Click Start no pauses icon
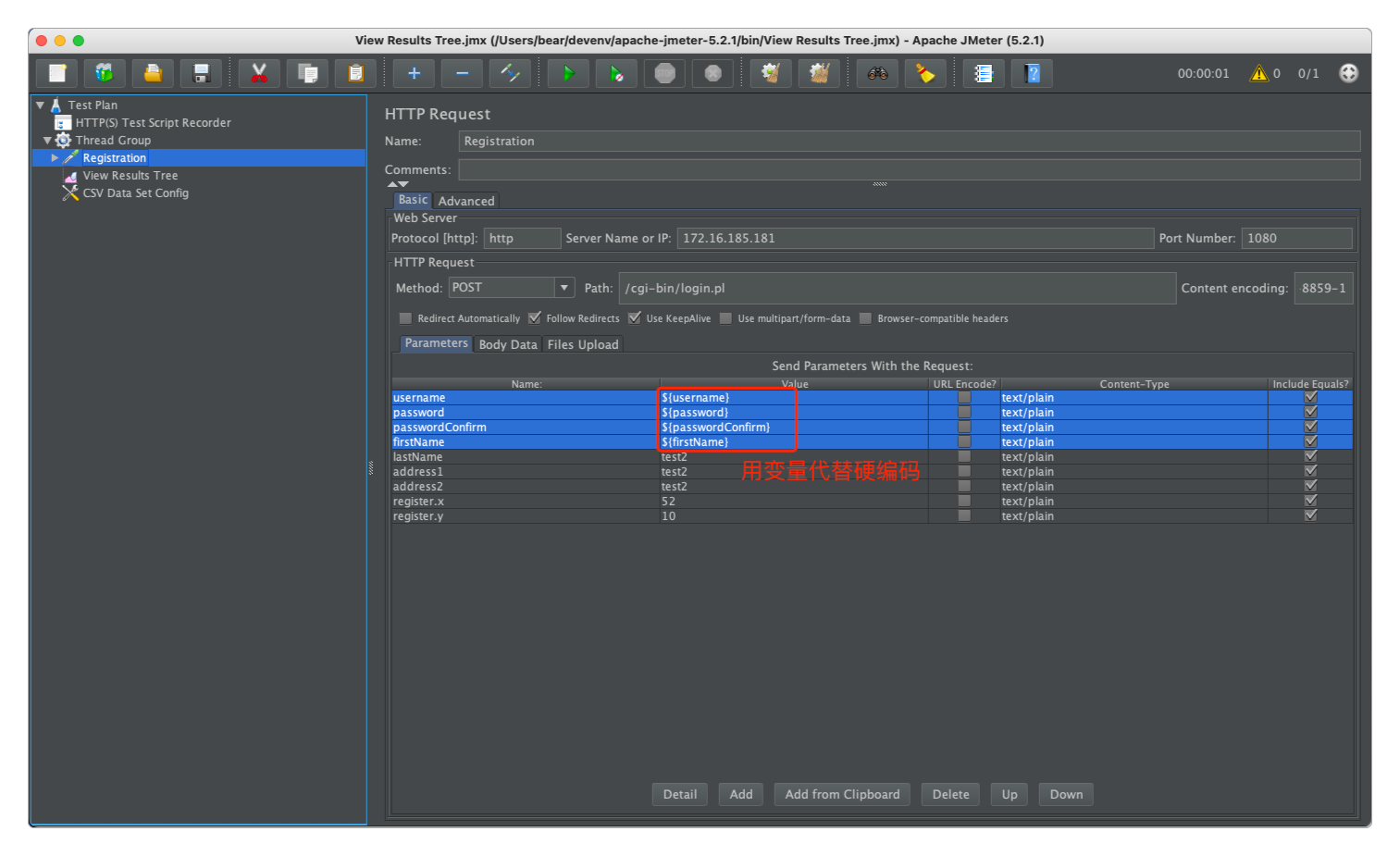This screenshot has width=1400, height=856. (616, 73)
